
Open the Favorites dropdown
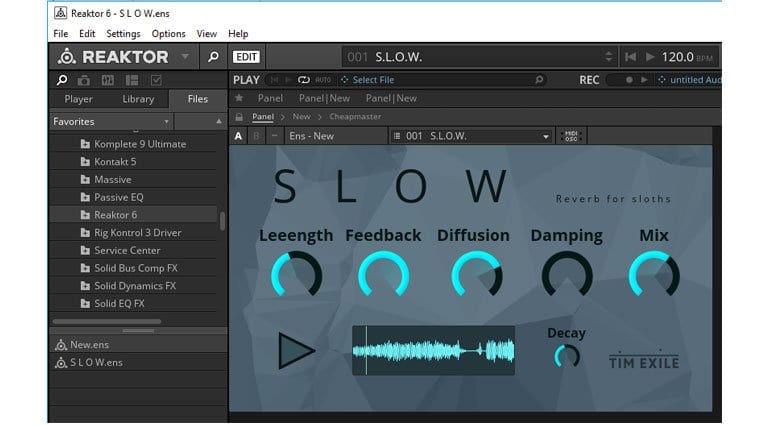point(111,121)
